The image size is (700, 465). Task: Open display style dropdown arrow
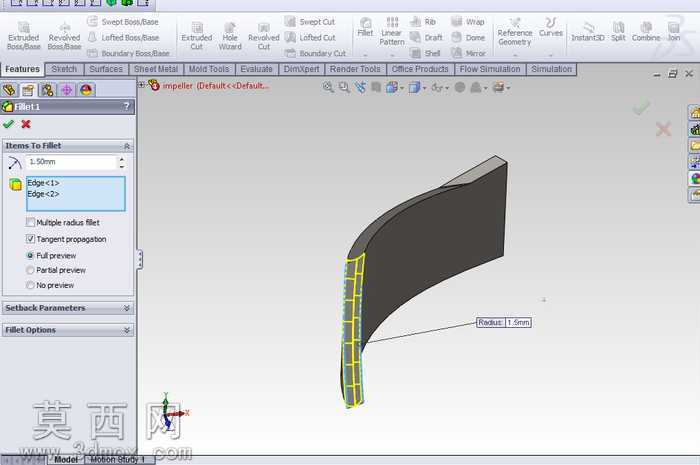point(425,88)
